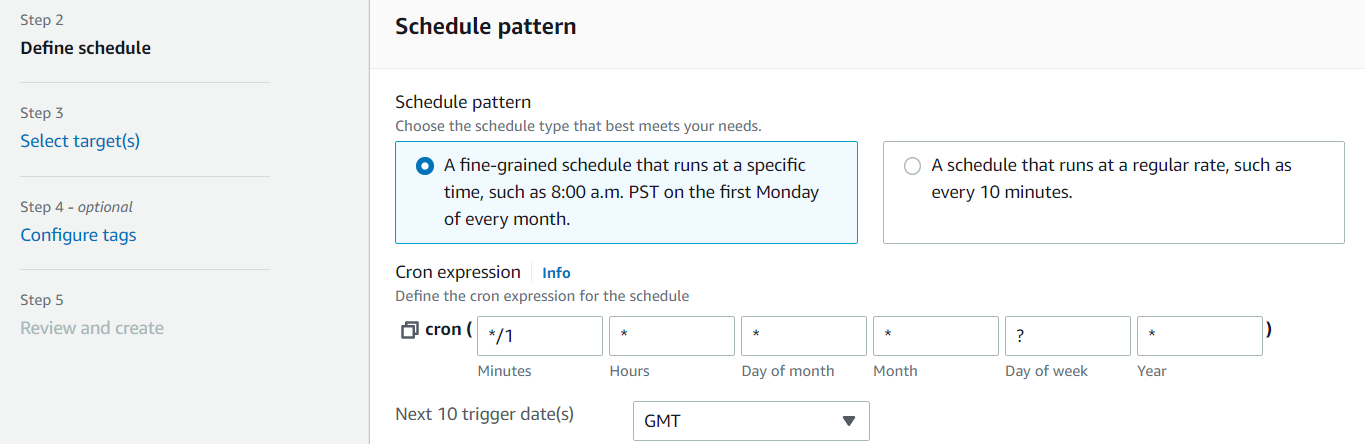
Task: Click the Schedule pattern section heading
Action: click(485, 26)
